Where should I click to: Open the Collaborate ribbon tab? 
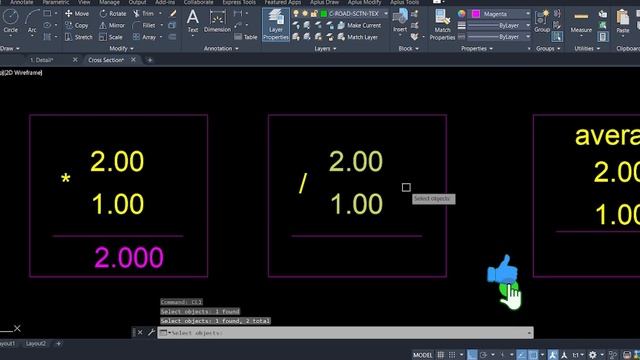pyautogui.click(x=198, y=2)
